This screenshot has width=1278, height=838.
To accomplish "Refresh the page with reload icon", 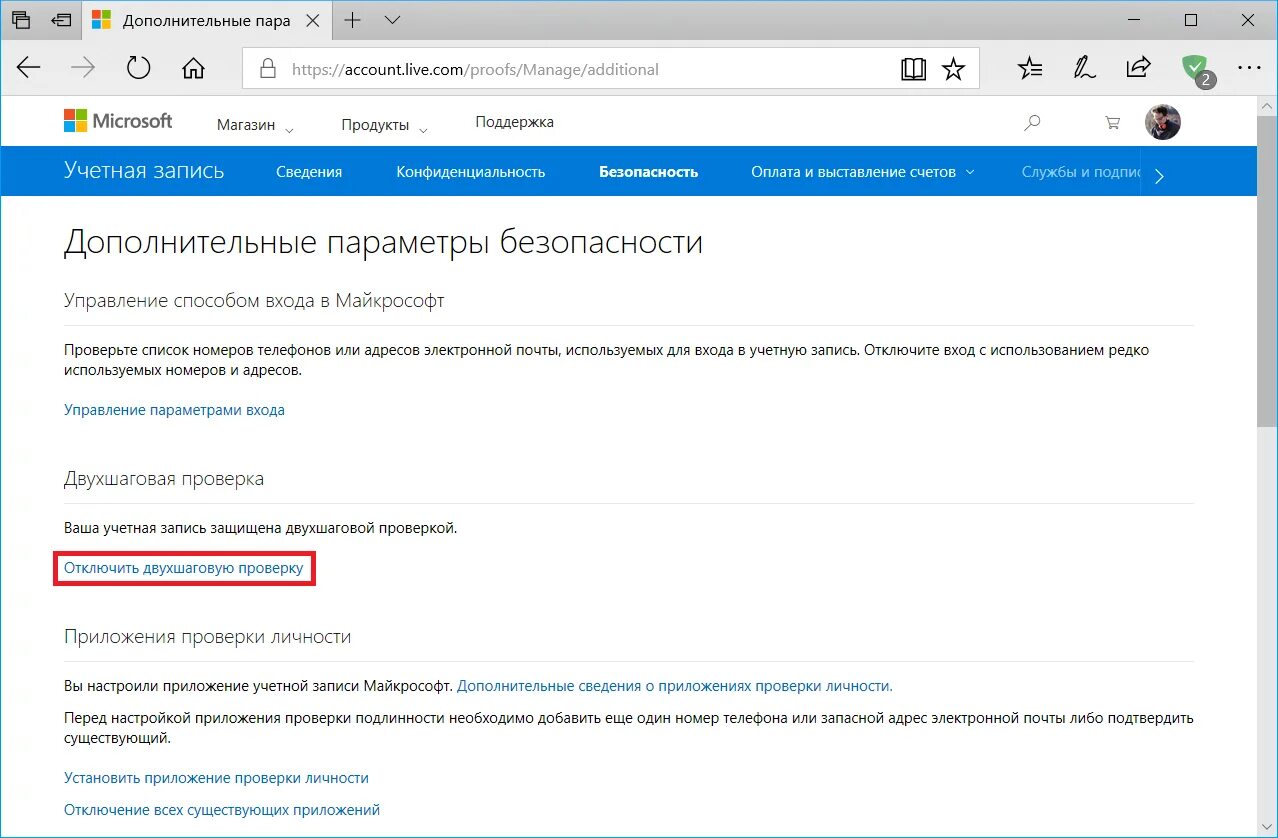I will point(138,68).
